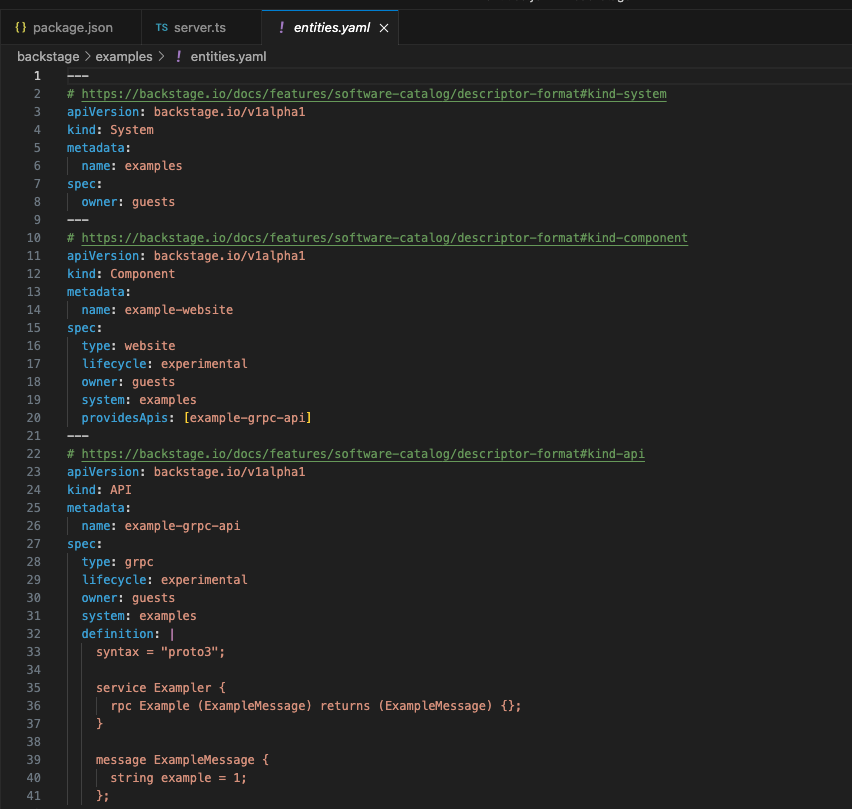Click 'service Exampler' on line 35

coord(153,688)
